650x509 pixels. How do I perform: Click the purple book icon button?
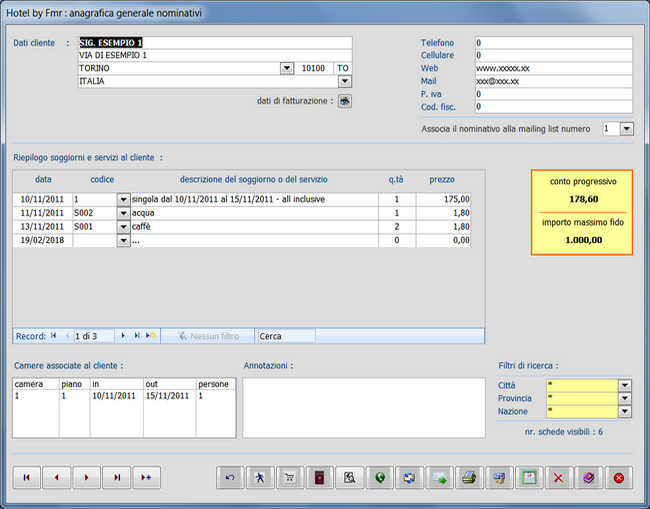[x=589, y=477]
